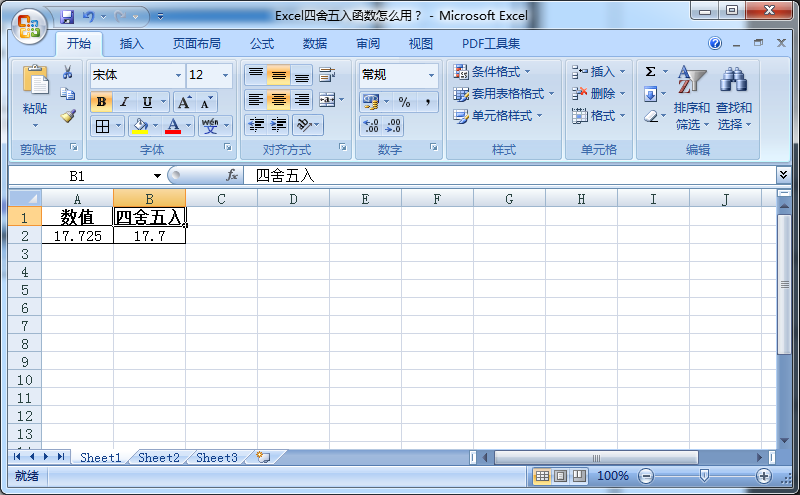Open 套用表格格式 table format menu
Image resolution: width=800 pixels, height=495 pixels.
(504, 94)
